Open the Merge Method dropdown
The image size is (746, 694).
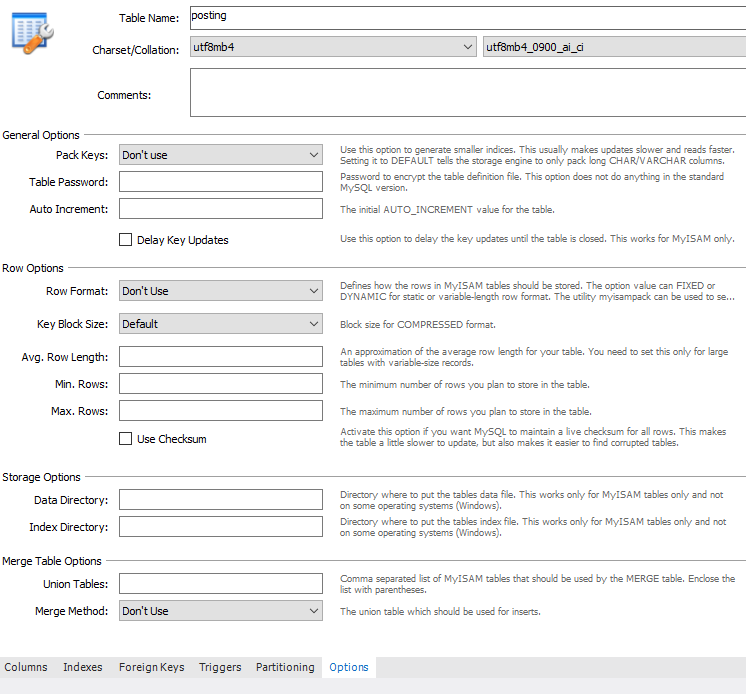click(x=221, y=611)
